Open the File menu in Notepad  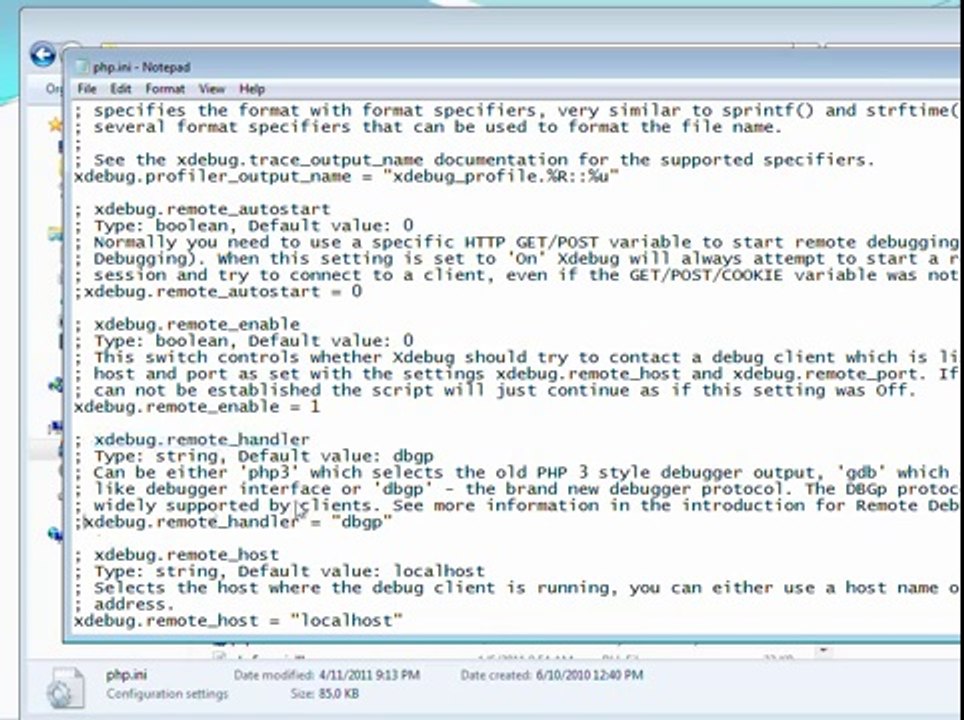click(x=87, y=89)
